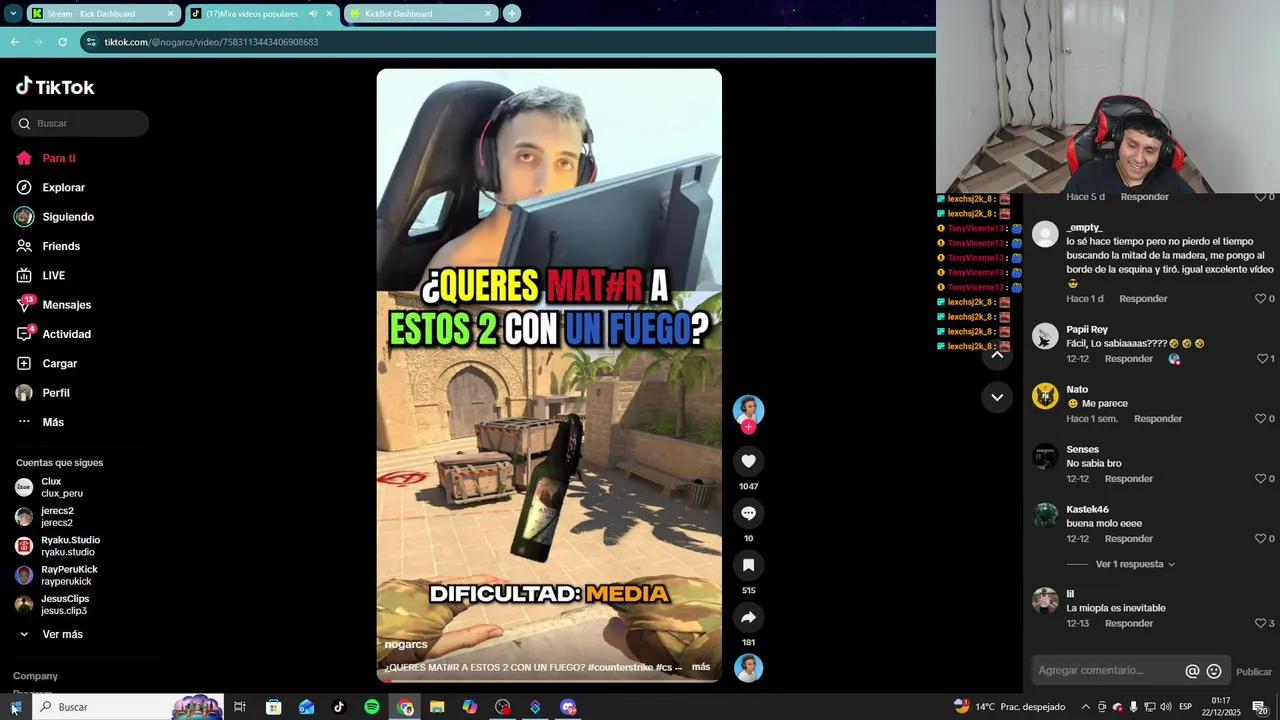Go to the previous video arrow

coord(997,354)
